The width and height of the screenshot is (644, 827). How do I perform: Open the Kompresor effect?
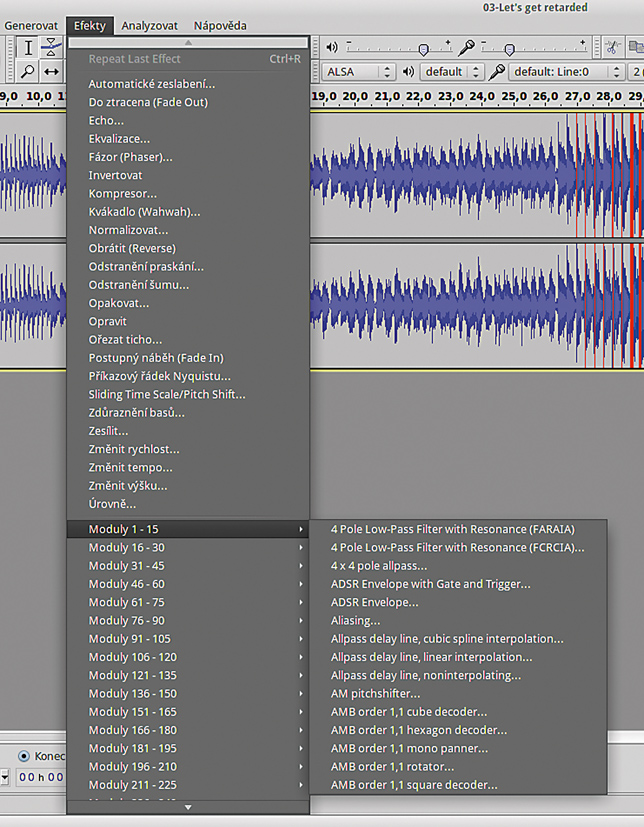pyautogui.click(x=188, y=194)
